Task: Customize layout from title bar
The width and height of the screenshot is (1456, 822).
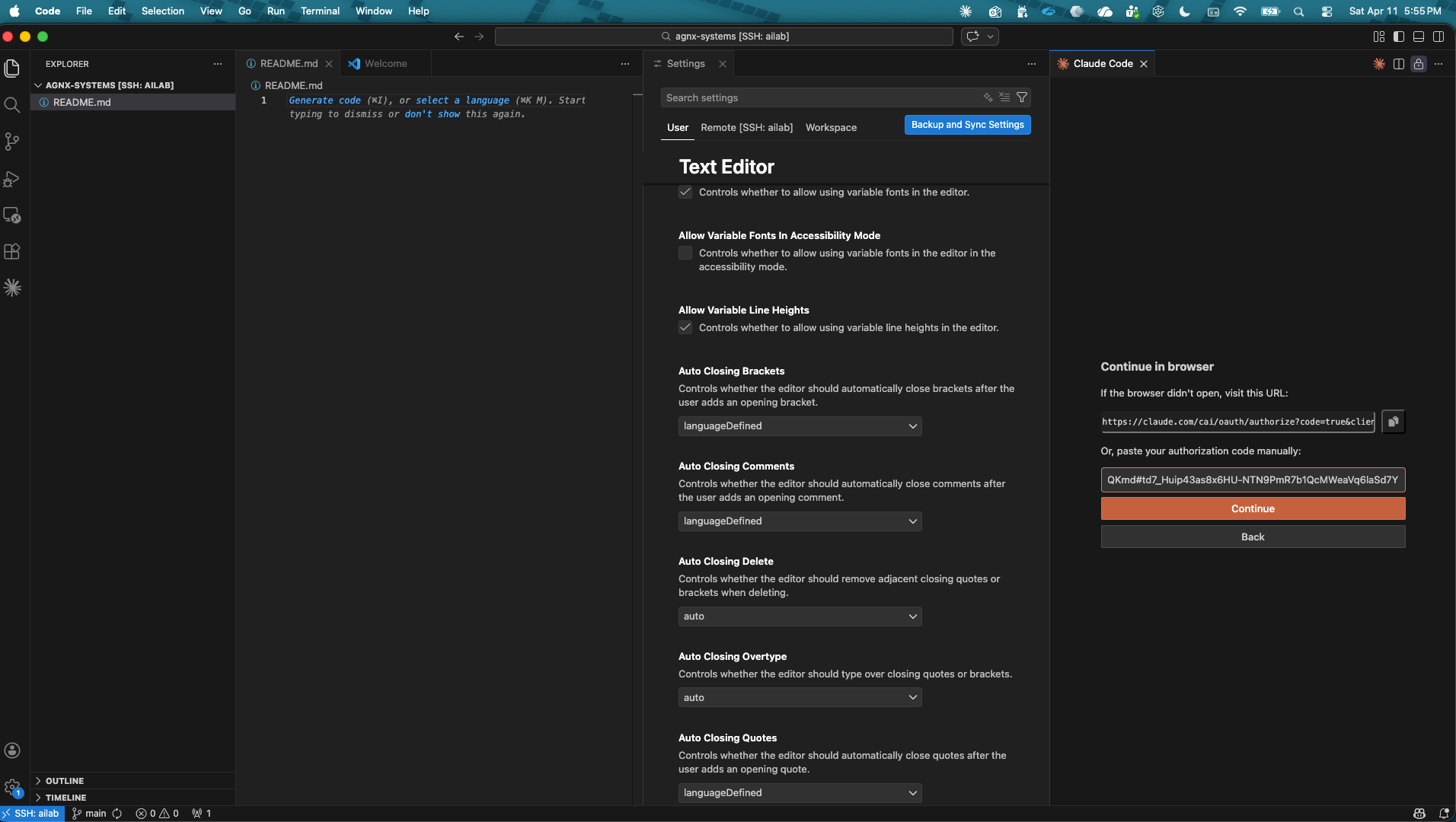Action: [1379, 37]
